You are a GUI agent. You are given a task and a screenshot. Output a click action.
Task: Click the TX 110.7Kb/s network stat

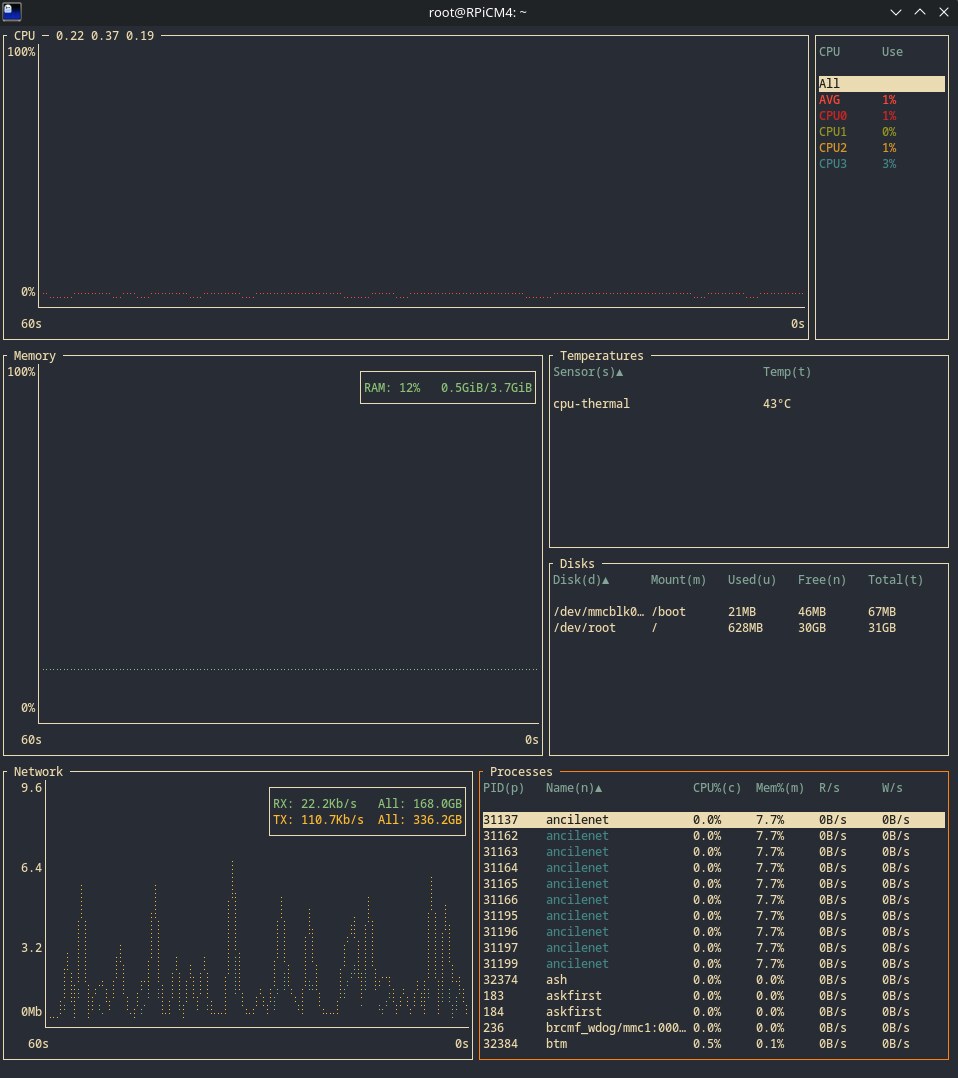tap(318, 820)
